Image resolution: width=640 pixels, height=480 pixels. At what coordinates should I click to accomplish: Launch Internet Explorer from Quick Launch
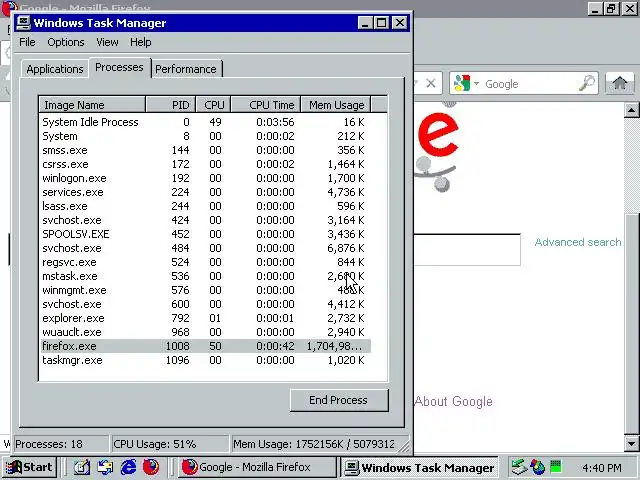point(128,467)
